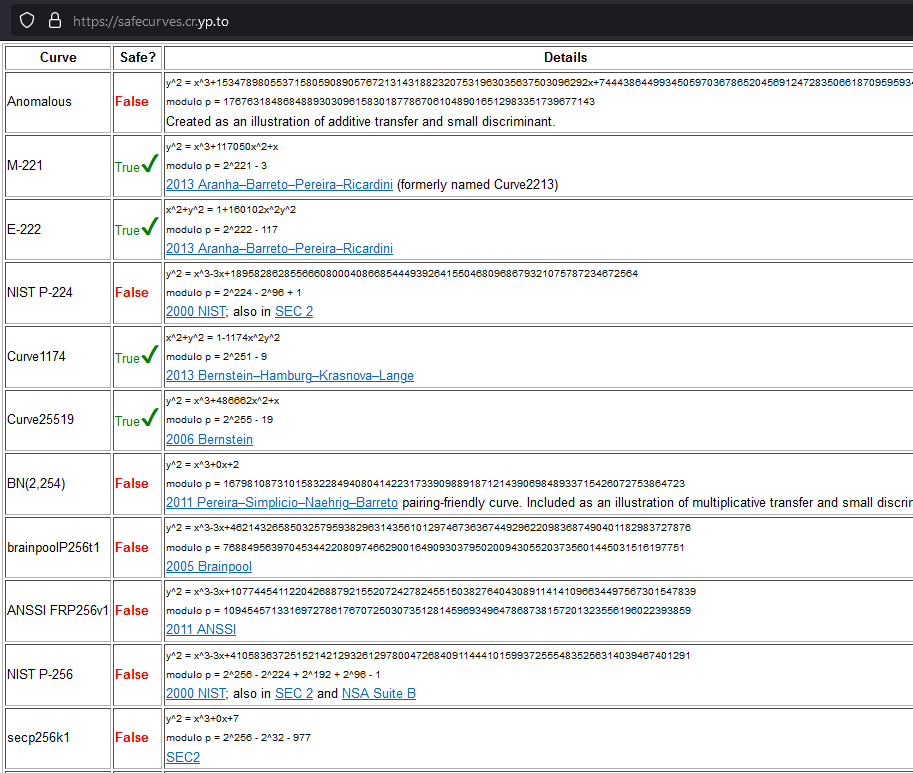This screenshot has width=913, height=773.
Task: Click the False value in brainpoolP256t1 row
Action: coord(132,548)
